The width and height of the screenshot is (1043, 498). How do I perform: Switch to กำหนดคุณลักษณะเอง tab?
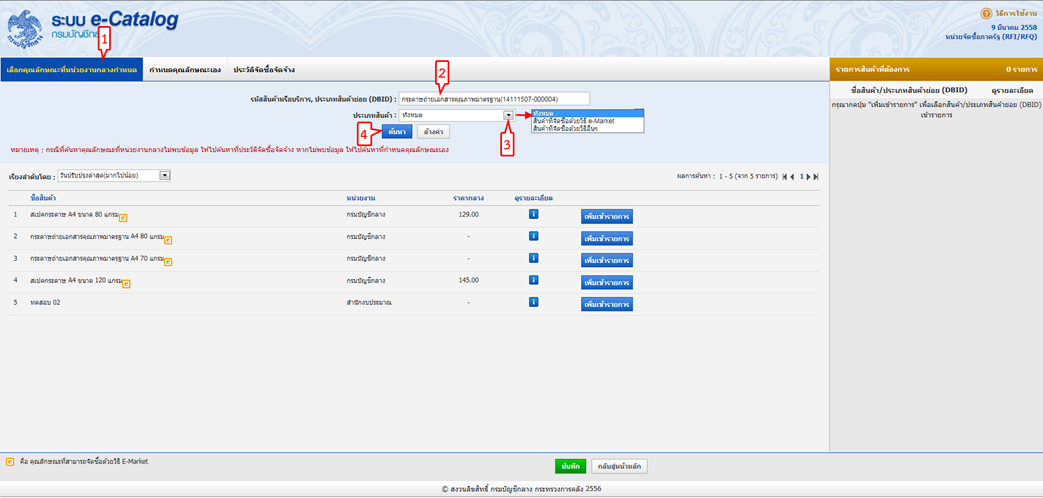coord(184,70)
